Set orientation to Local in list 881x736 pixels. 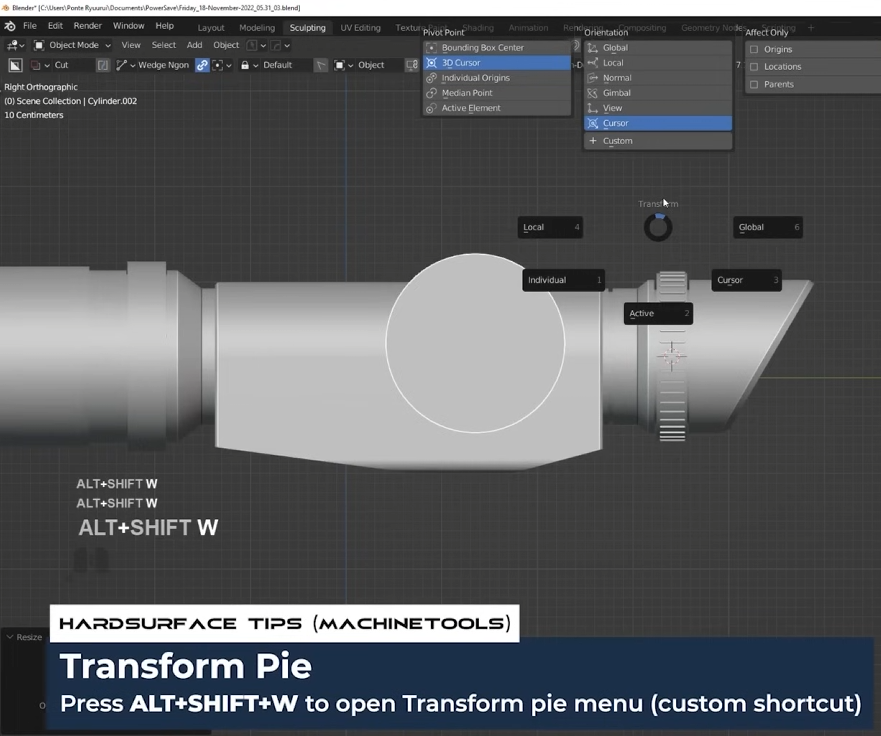658,63
